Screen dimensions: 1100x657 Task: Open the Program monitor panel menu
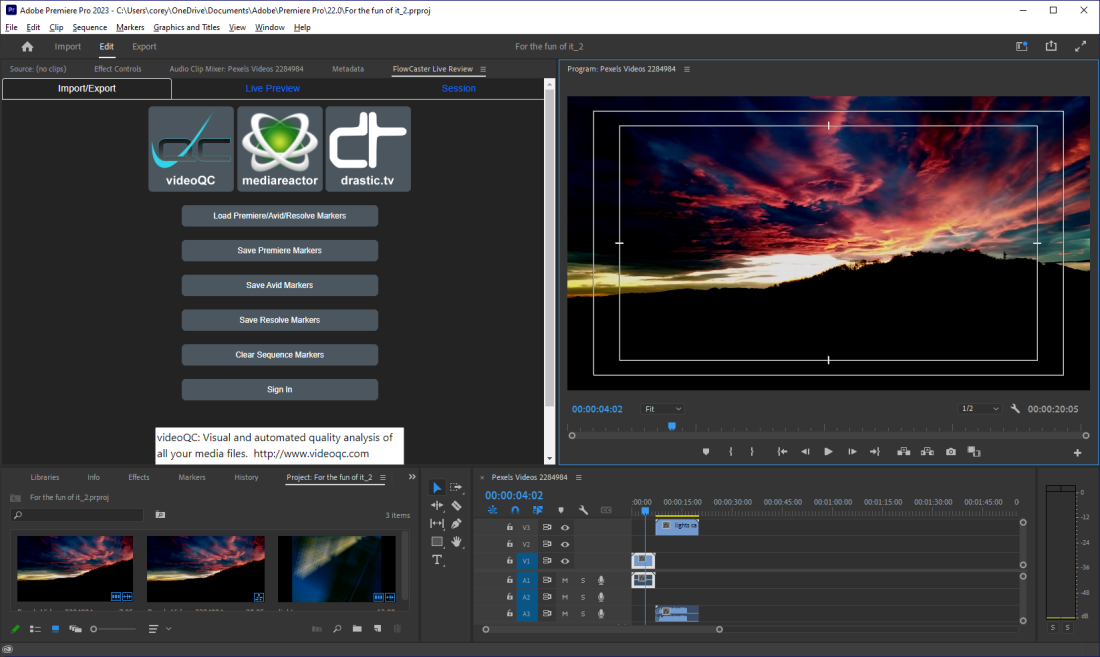point(687,69)
